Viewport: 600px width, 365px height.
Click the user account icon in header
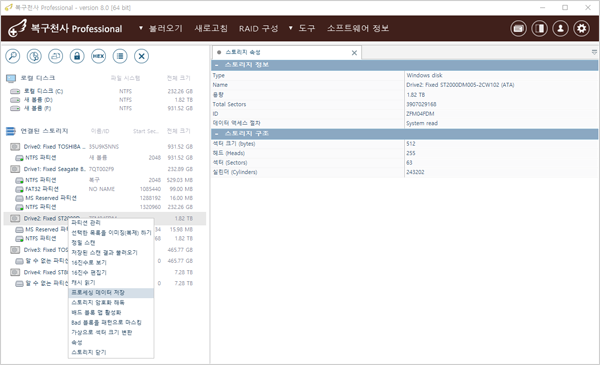coord(561,28)
